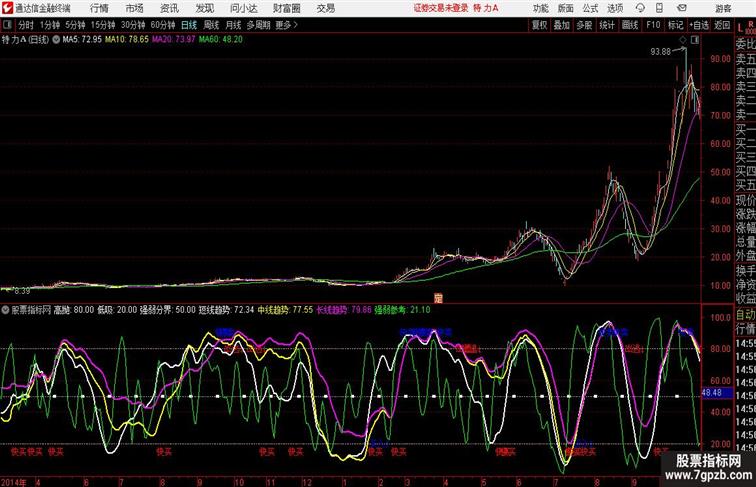Open the 版面 menu

(566, 8)
